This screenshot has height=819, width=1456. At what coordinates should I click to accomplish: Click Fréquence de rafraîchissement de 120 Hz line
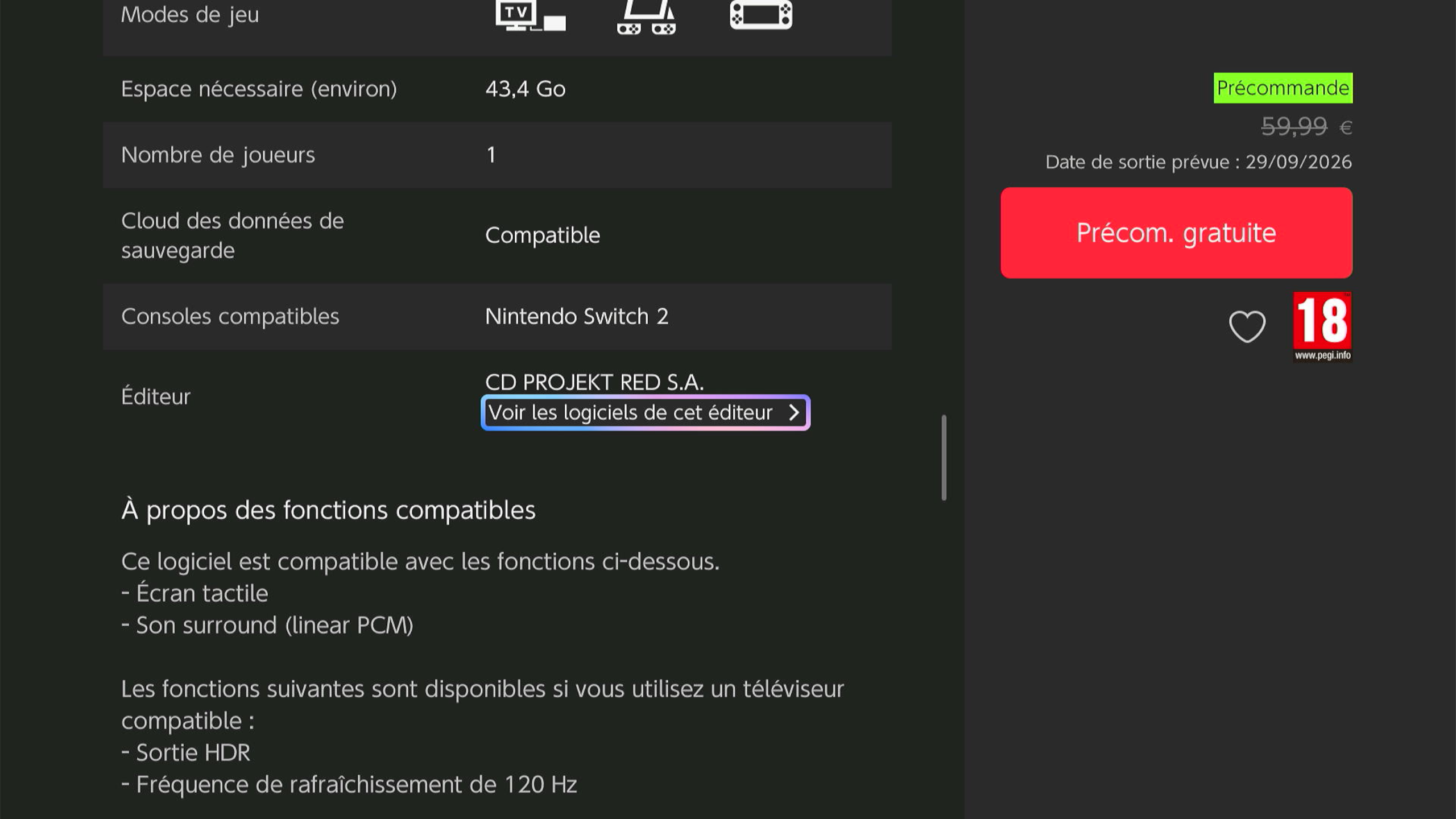(349, 784)
